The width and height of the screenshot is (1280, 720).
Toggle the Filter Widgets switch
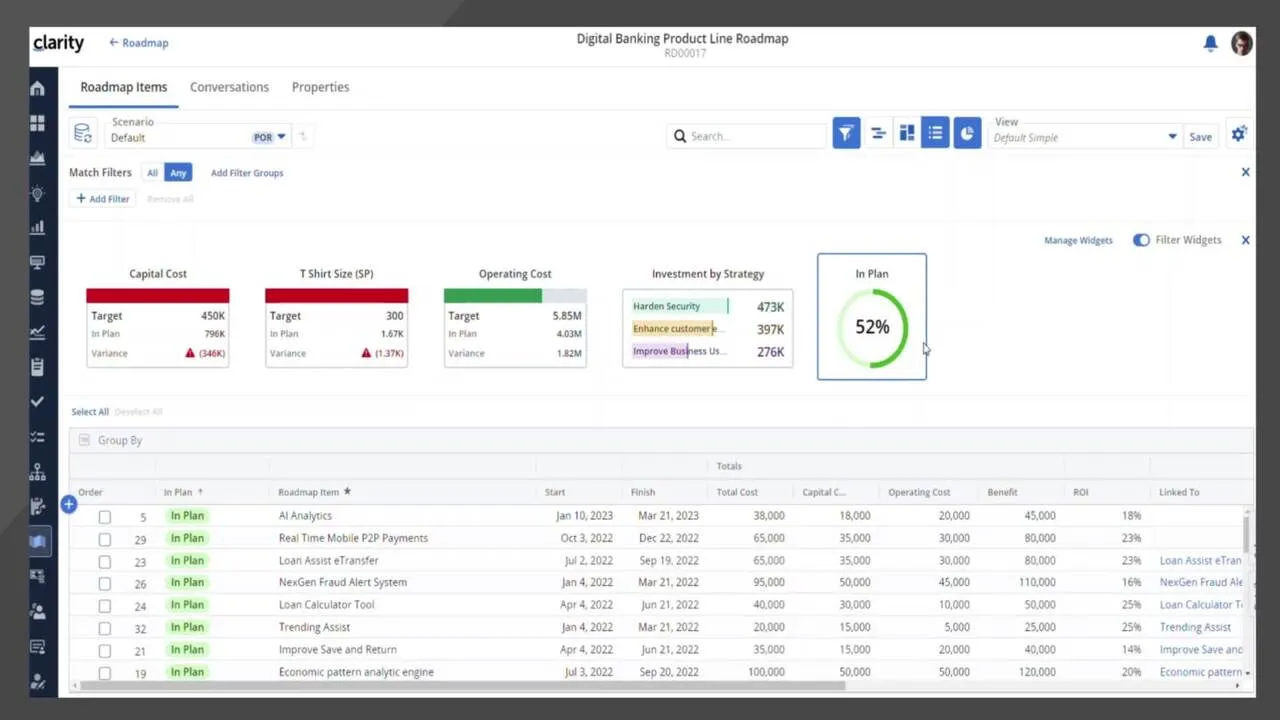point(1141,240)
